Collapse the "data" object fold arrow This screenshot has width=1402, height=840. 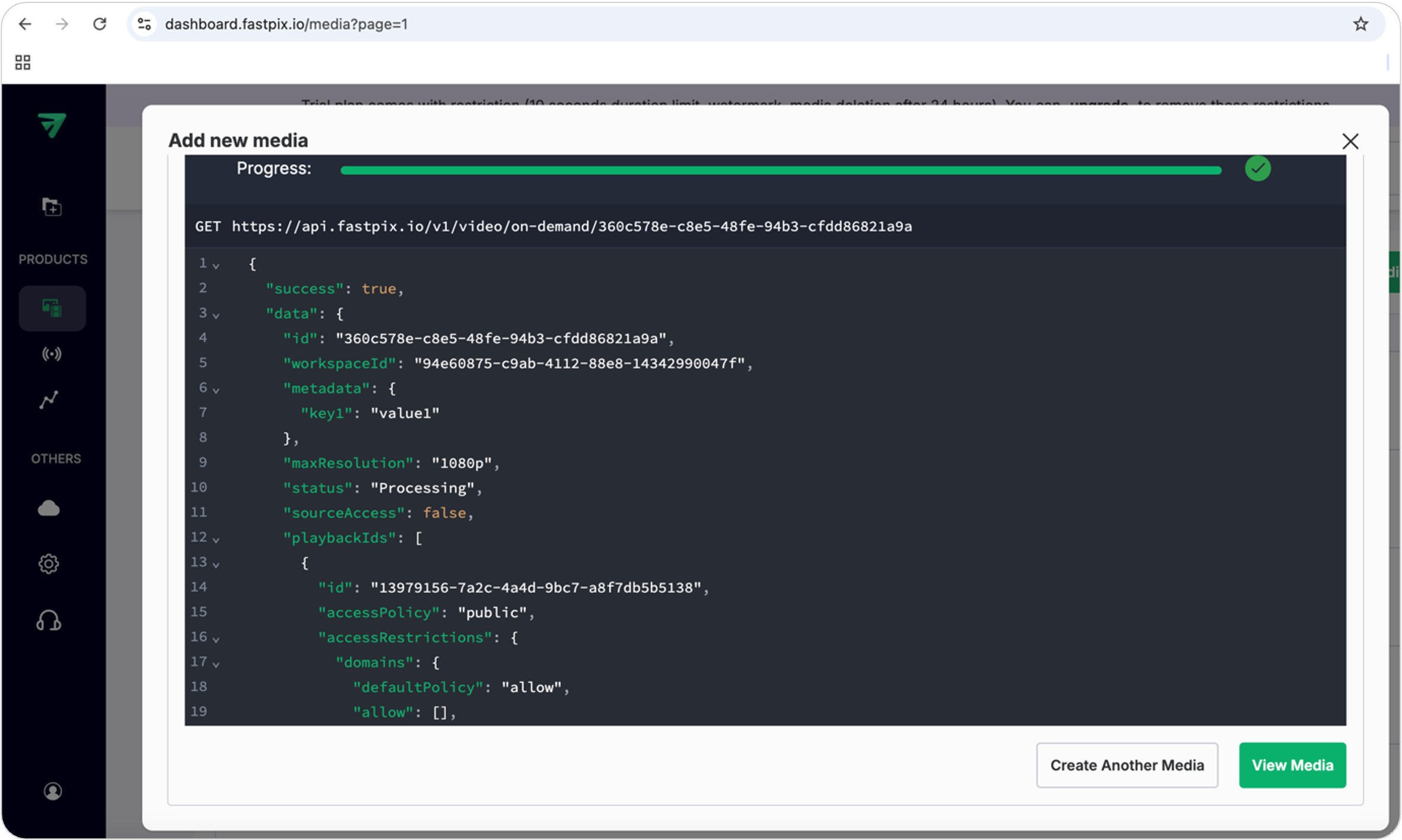coord(216,316)
